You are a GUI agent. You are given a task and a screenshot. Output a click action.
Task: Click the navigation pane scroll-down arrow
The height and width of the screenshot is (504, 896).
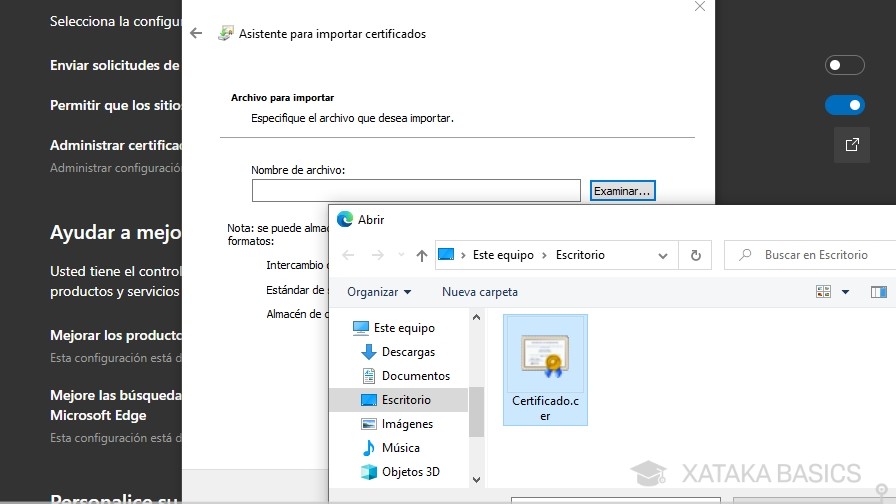[477, 480]
